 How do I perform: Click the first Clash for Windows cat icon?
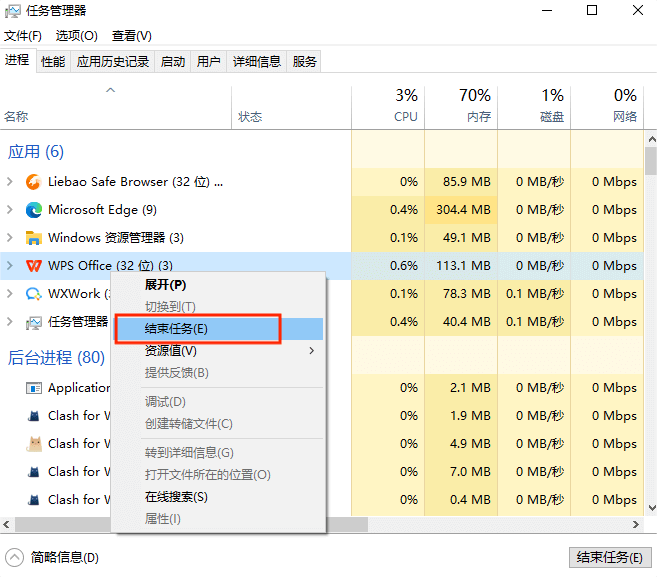tap(34, 416)
